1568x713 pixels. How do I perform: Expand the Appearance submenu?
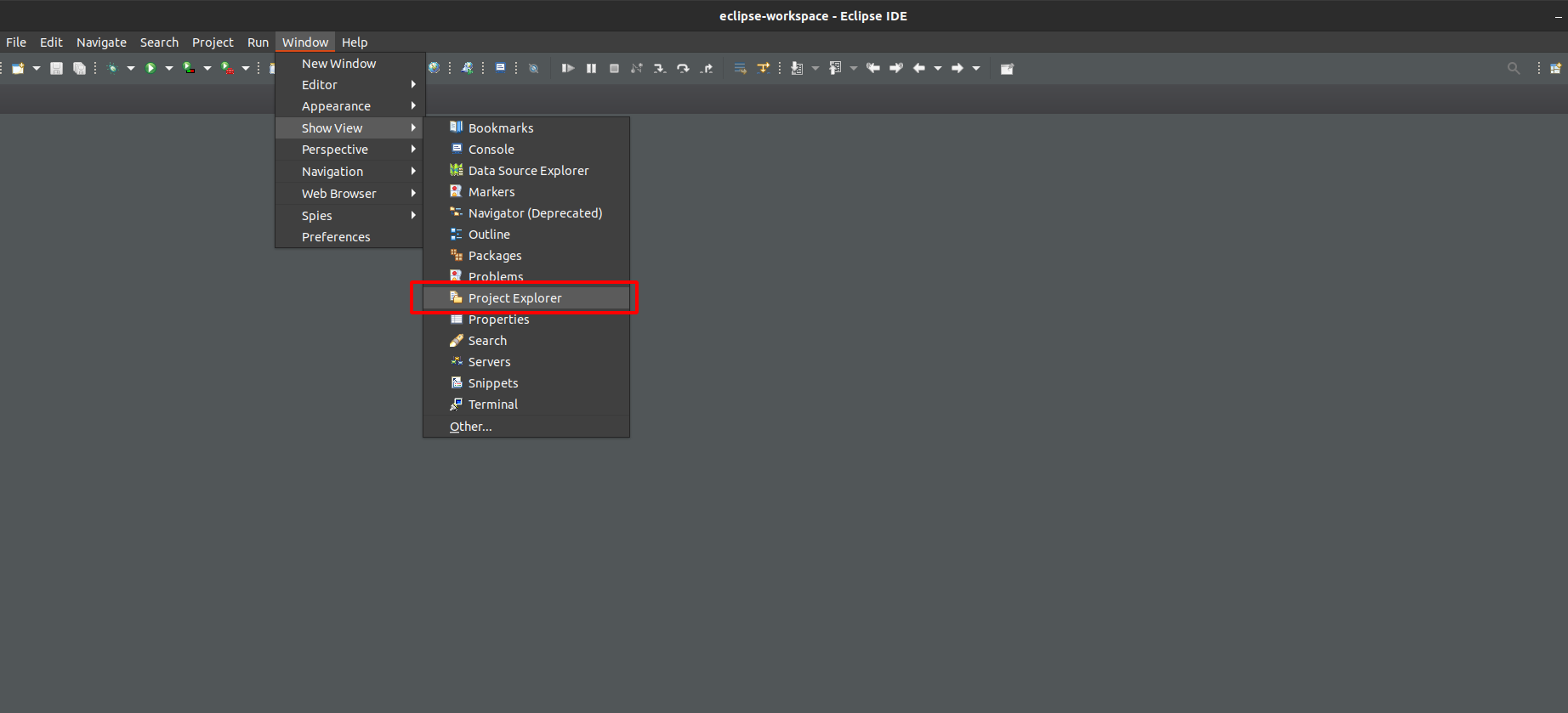coord(349,106)
